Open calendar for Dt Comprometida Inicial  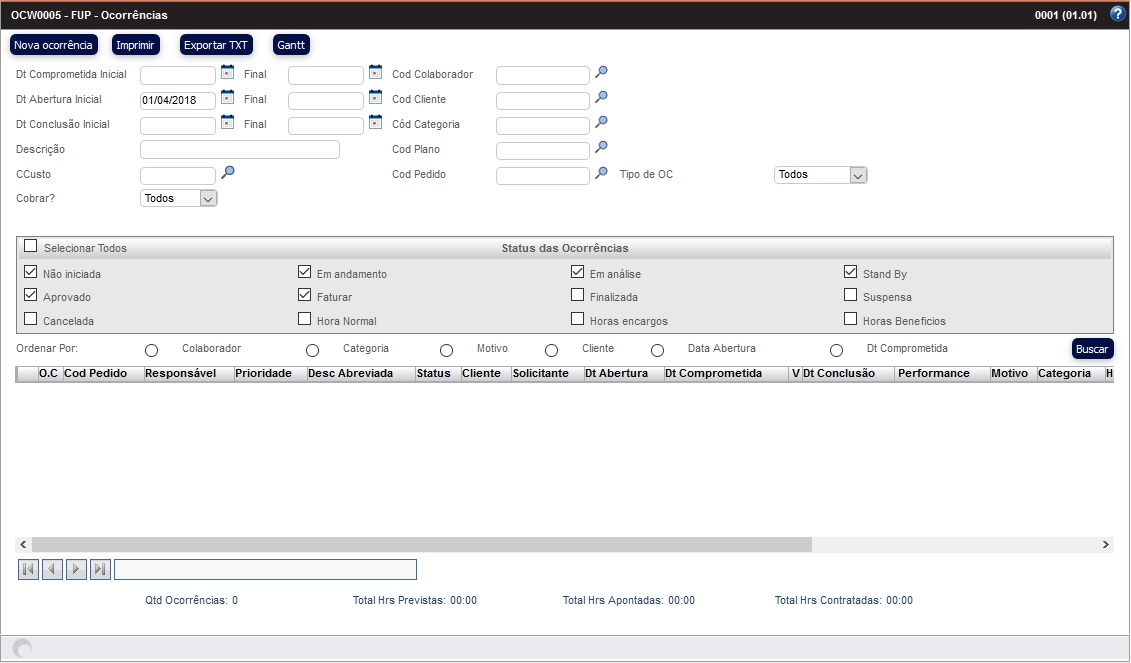pos(227,72)
